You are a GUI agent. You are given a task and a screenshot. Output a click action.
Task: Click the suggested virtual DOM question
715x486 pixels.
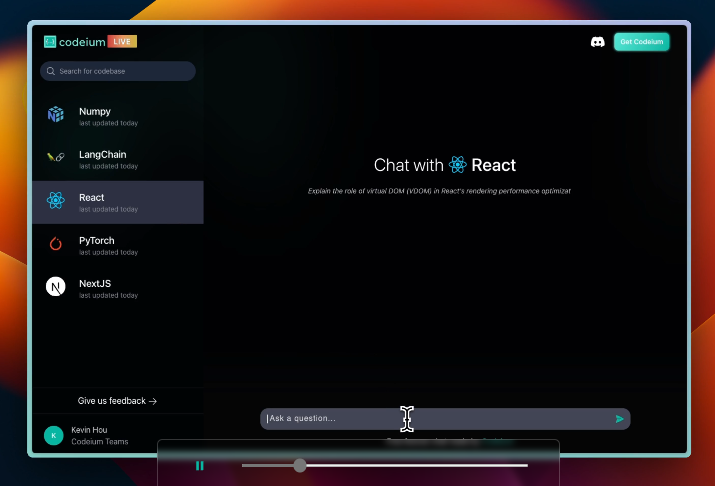point(439,191)
